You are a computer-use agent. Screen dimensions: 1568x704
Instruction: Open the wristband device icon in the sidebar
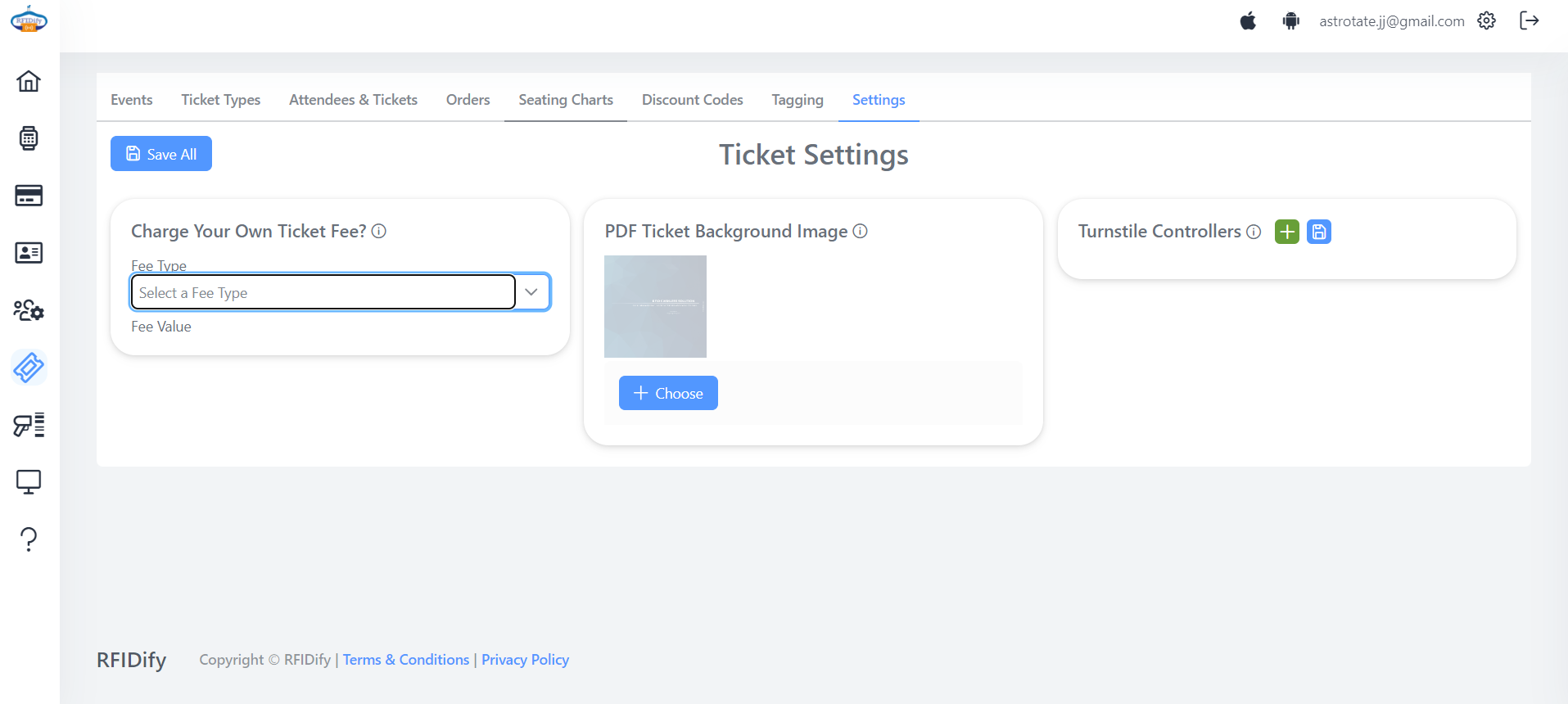pyautogui.click(x=29, y=138)
